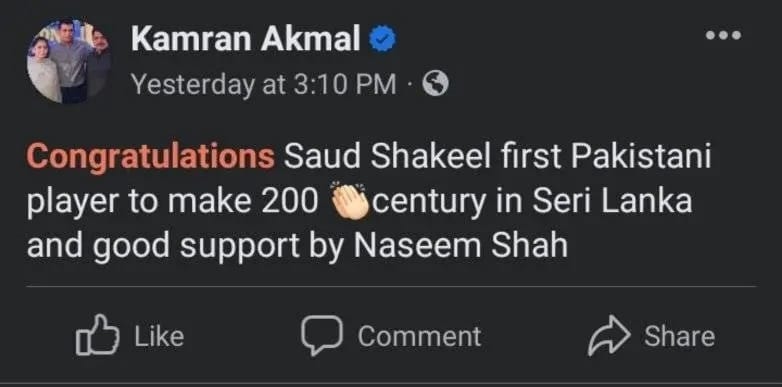Image resolution: width=782 pixels, height=387 pixels.
Task: Open the three-dot post options menu
Action: point(724,35)
